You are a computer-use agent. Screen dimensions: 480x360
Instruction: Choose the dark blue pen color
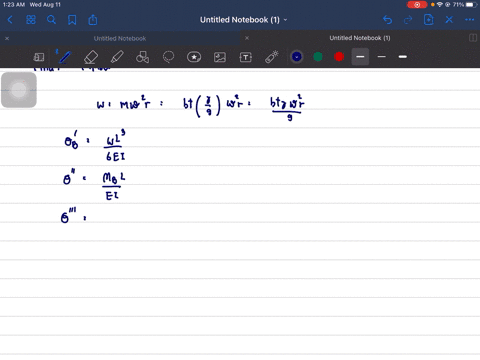click(297, 57)
